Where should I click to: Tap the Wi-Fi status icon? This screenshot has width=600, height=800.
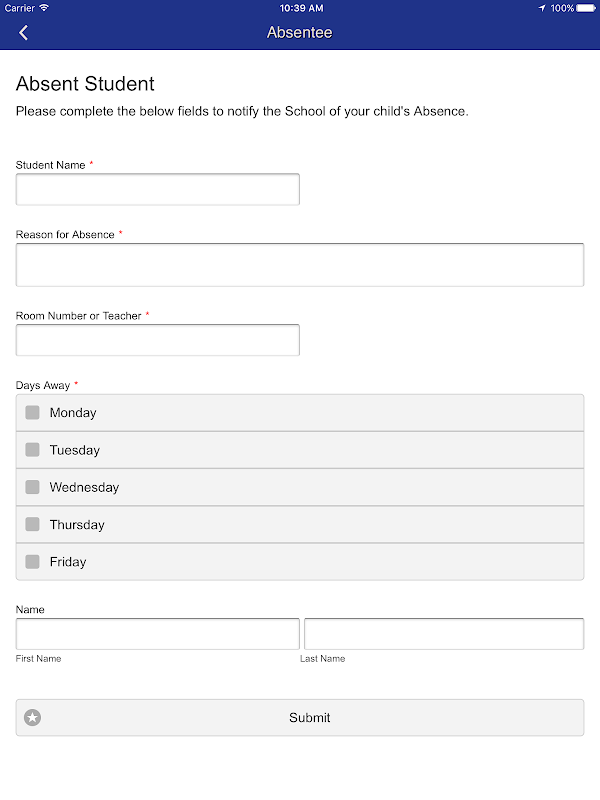(44, 8)
